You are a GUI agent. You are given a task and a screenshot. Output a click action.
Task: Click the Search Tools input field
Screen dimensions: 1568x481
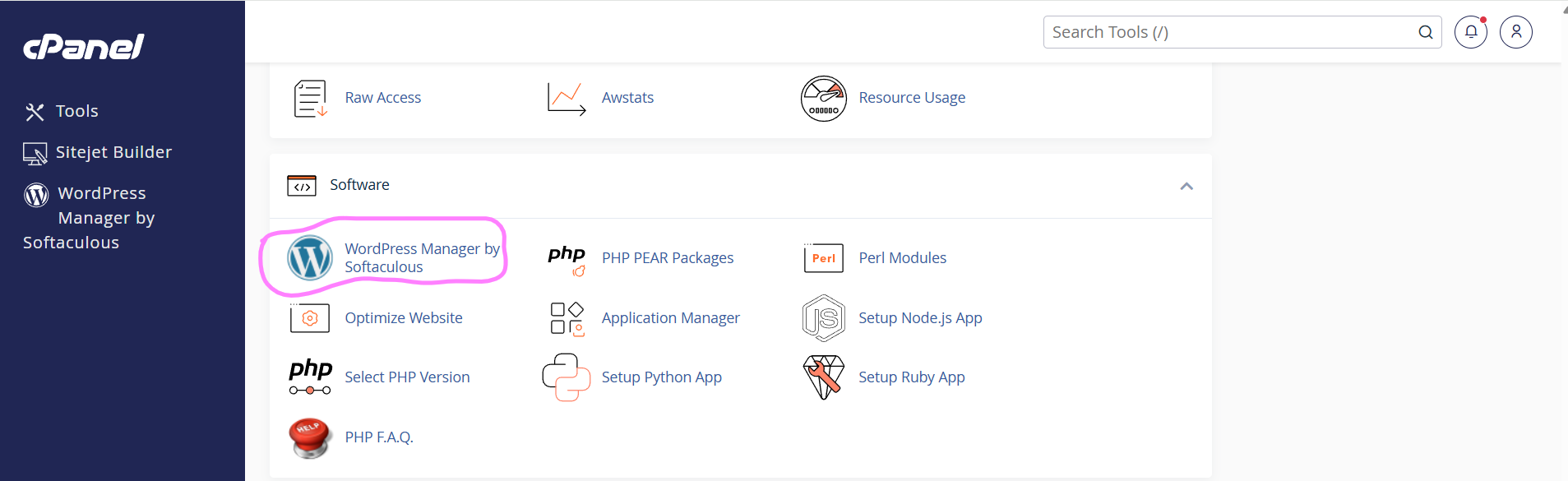[1229, 32]
